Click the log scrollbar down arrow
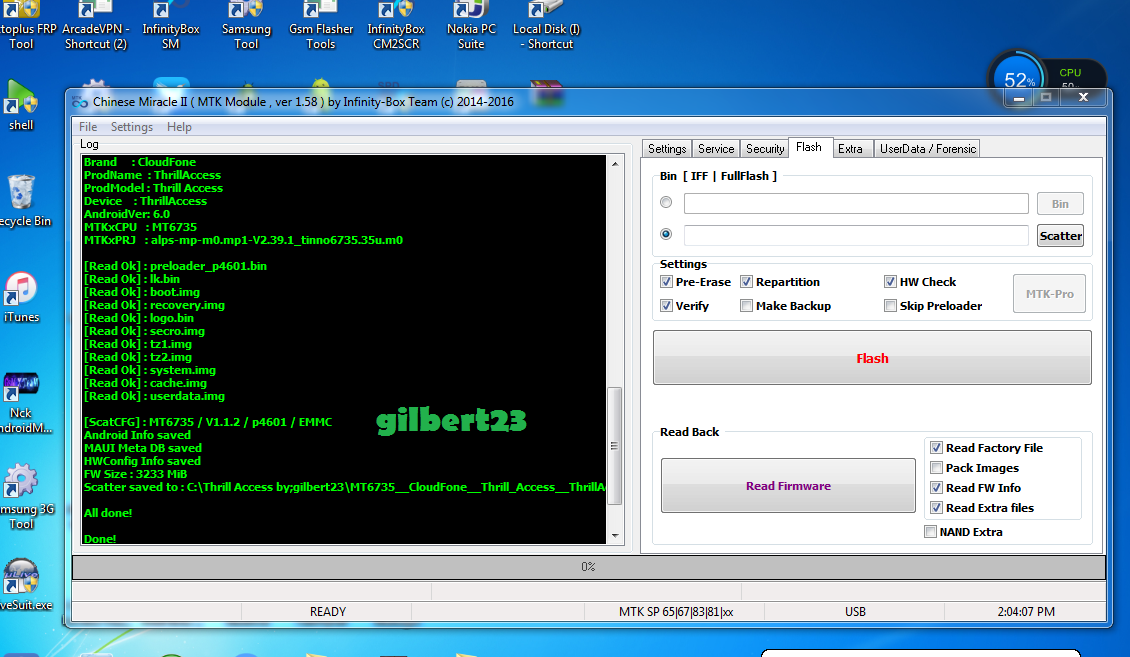 [x=615, y=535]
